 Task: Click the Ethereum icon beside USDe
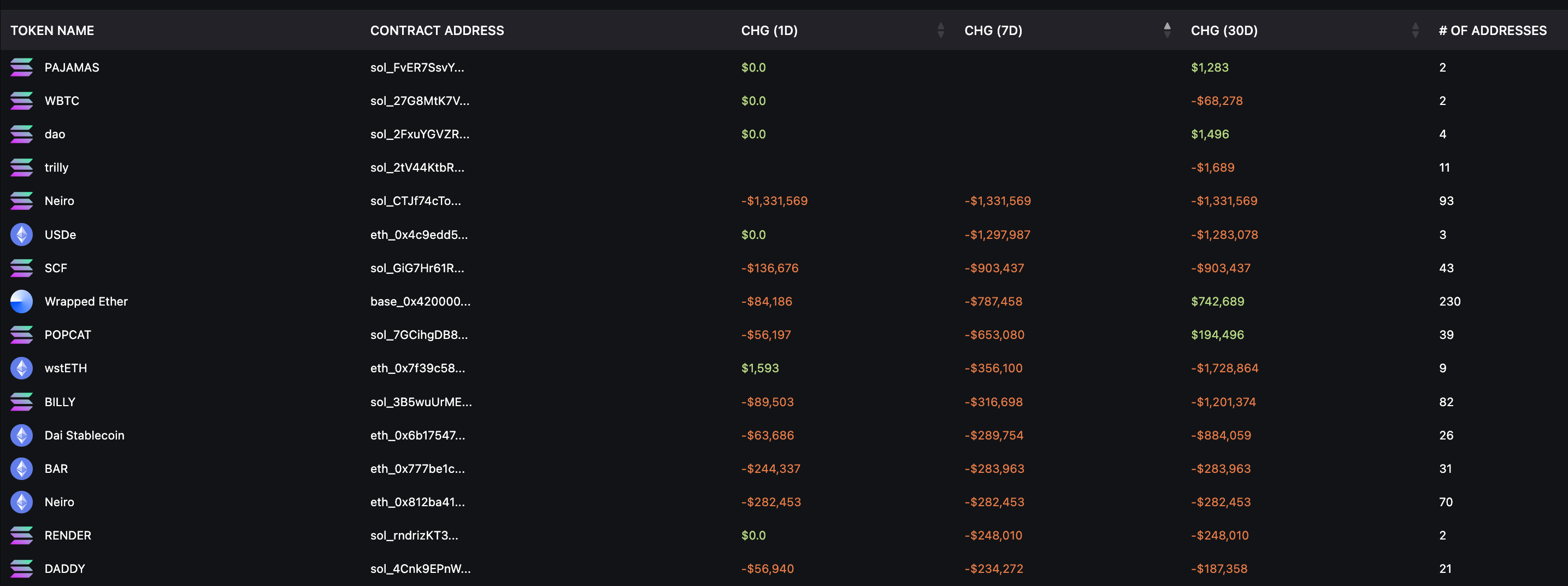[21, 235]
